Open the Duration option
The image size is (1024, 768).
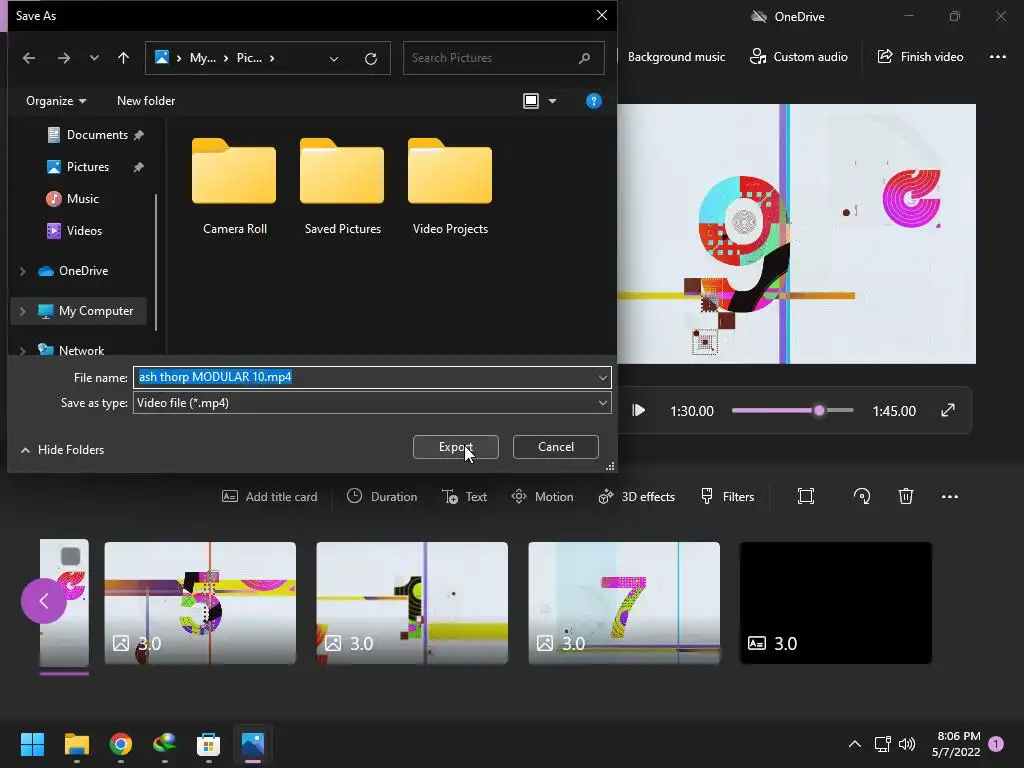382,496
